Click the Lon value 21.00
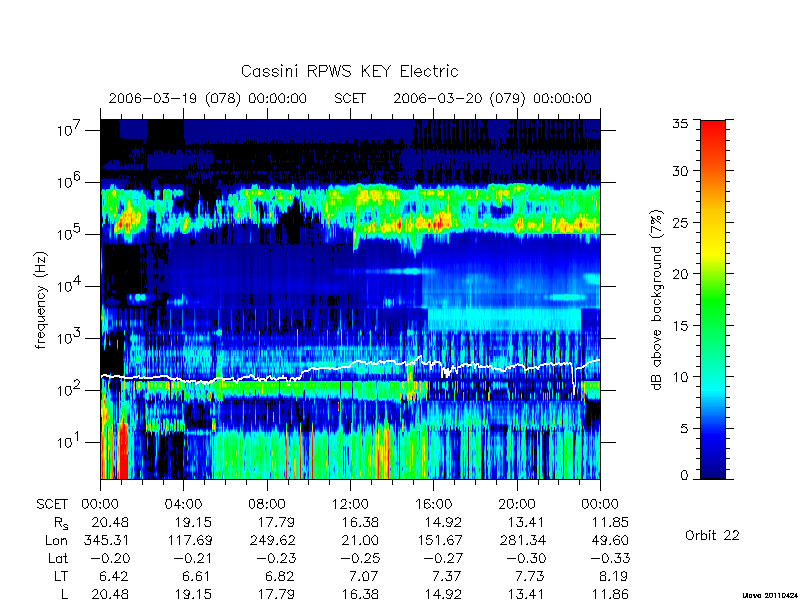 click(360, 540)
